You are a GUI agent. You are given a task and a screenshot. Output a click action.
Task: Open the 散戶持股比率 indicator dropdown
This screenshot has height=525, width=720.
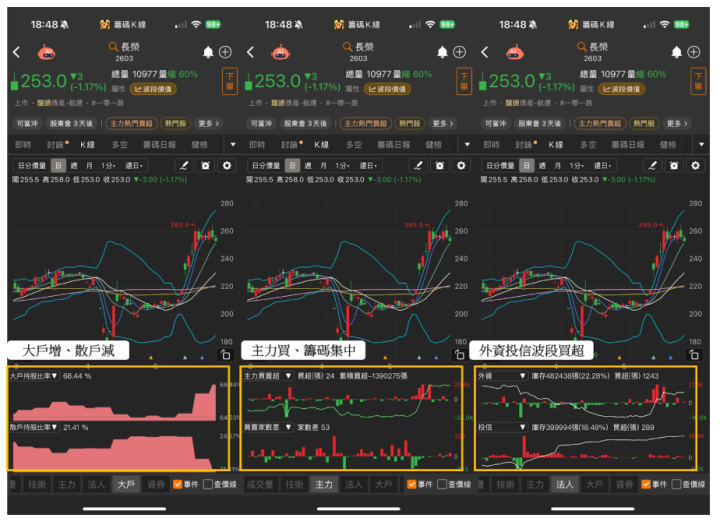[34, 427]
